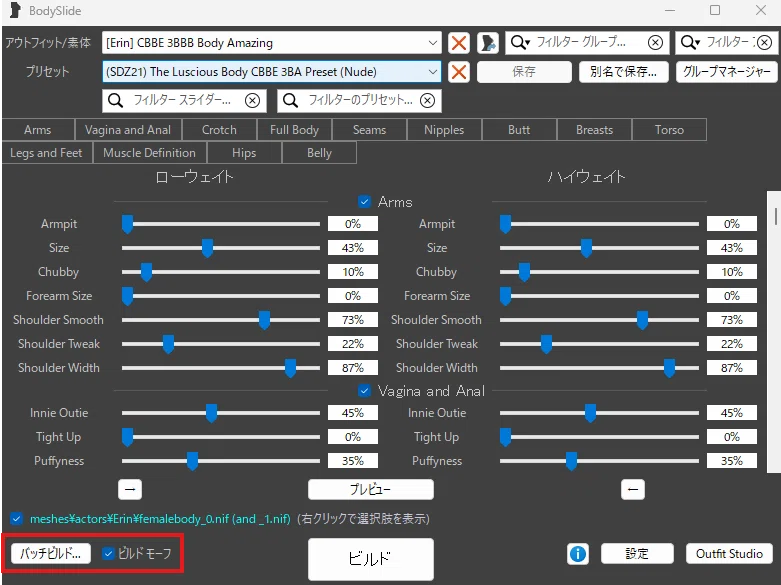781x585 pixels.
Task: Toggle the ビルド モーフ build morphs checkbox
Action: click(108, 553)
